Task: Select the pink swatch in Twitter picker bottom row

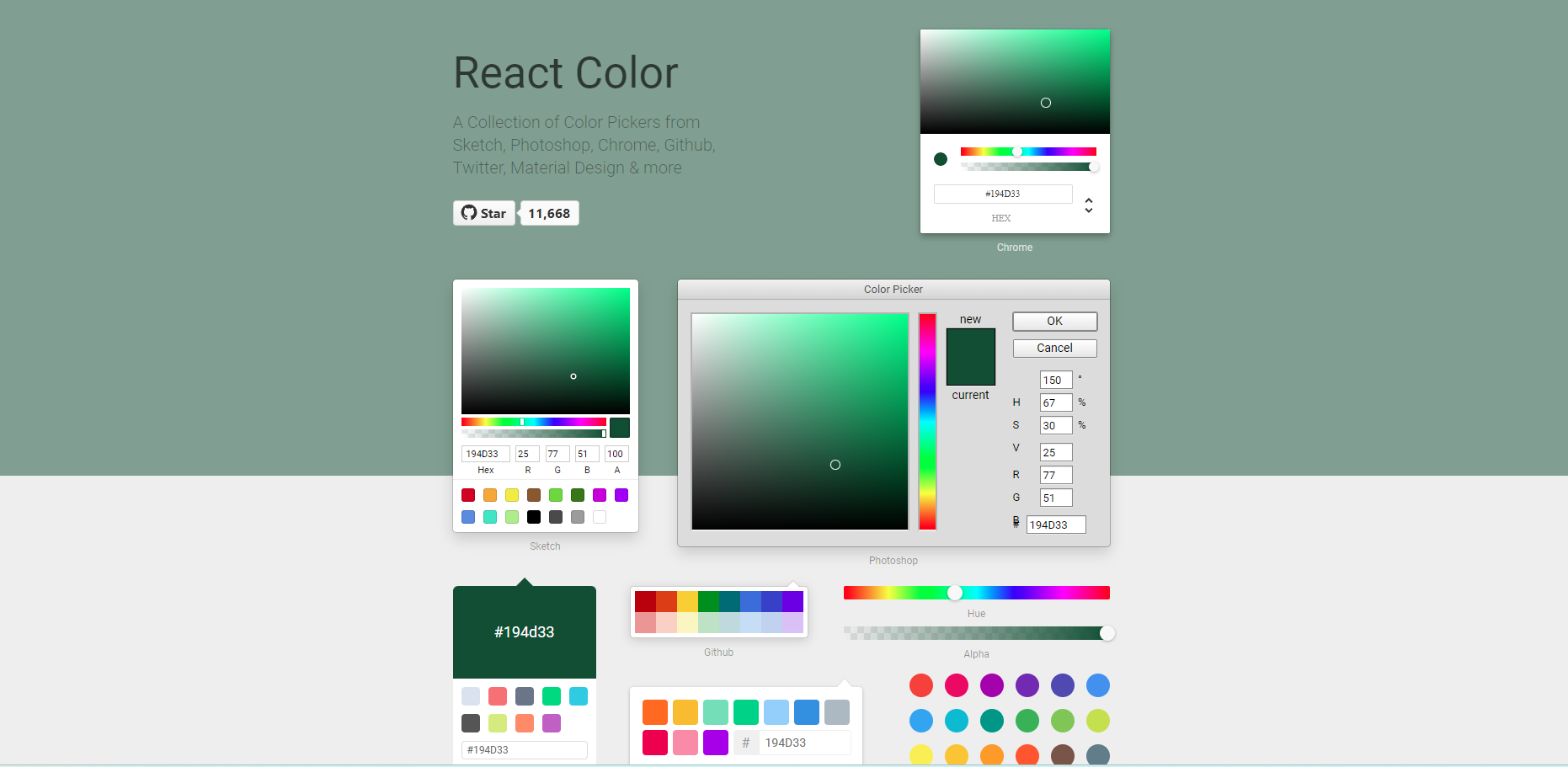Action: pos(685,743)
